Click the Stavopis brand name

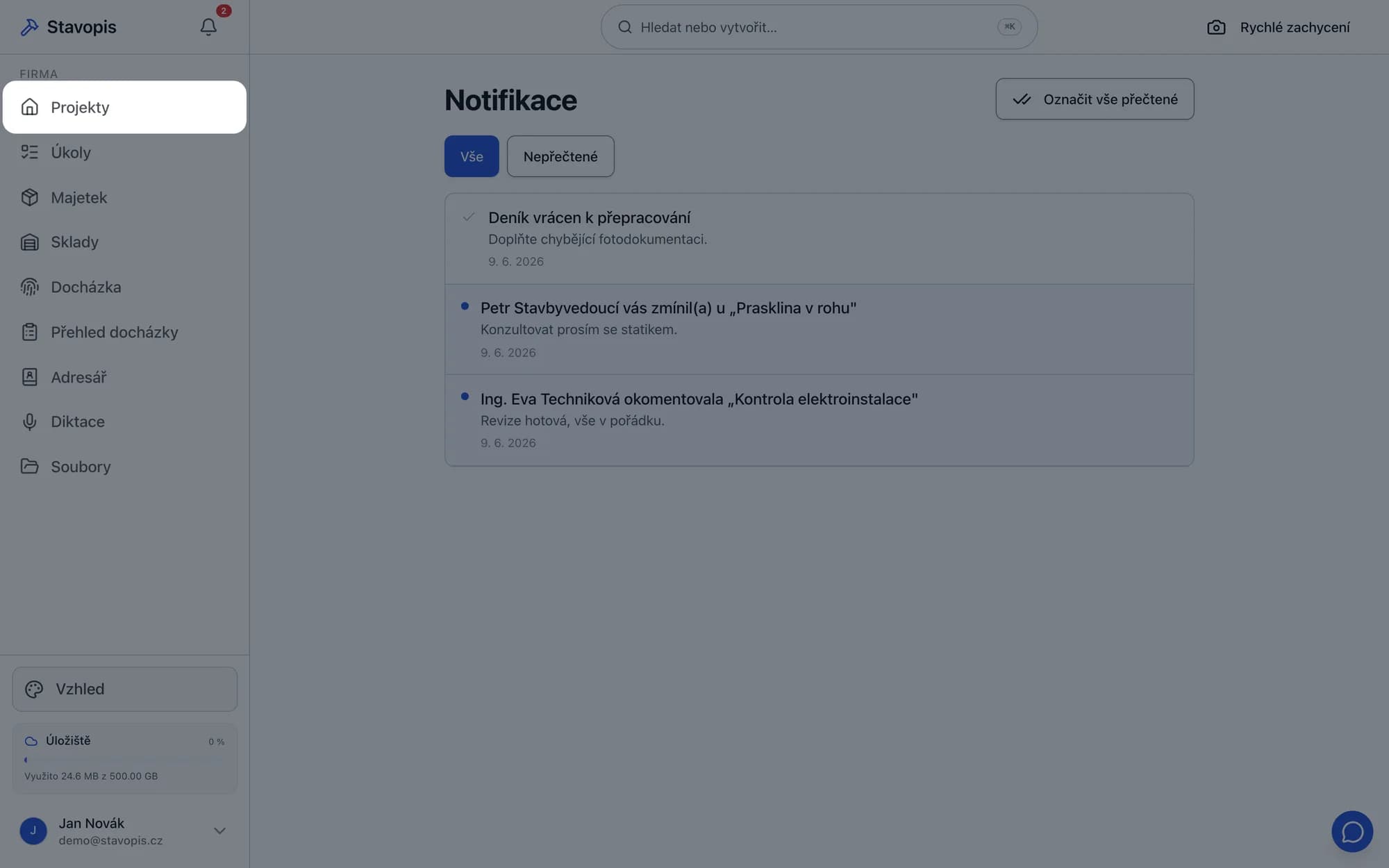click(81, 27)
